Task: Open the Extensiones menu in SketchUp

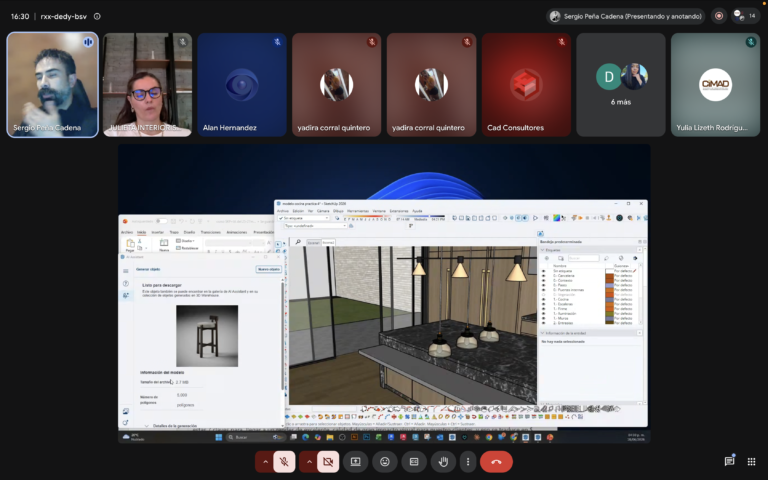Action: (399, 211)
